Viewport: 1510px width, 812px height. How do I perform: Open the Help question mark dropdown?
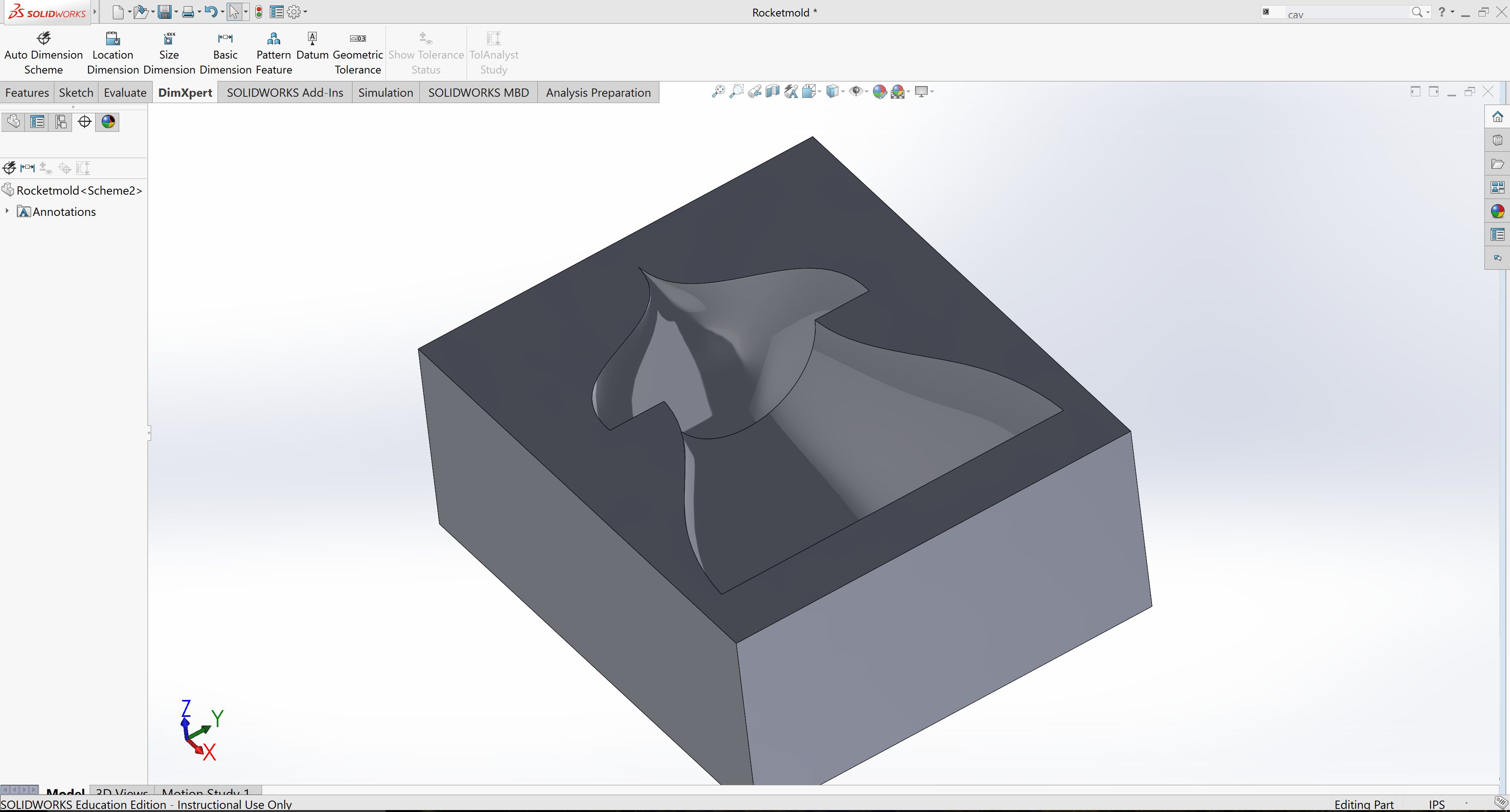[x=1453, y=12]
